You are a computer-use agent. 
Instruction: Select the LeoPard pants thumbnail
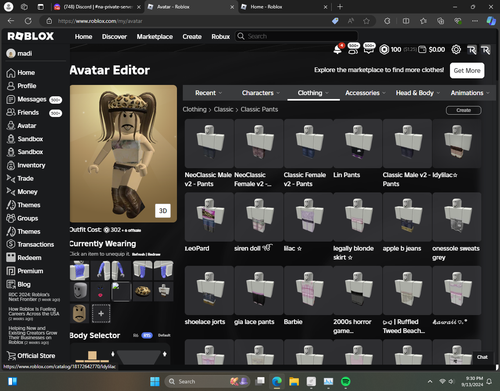pyautogui.click(x=209, y=217)
